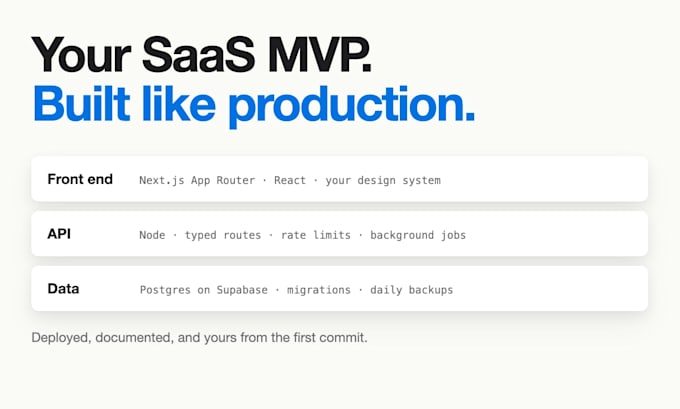
Task: Click the 'Deployed, documented' footer sentence
Action: 199,337
